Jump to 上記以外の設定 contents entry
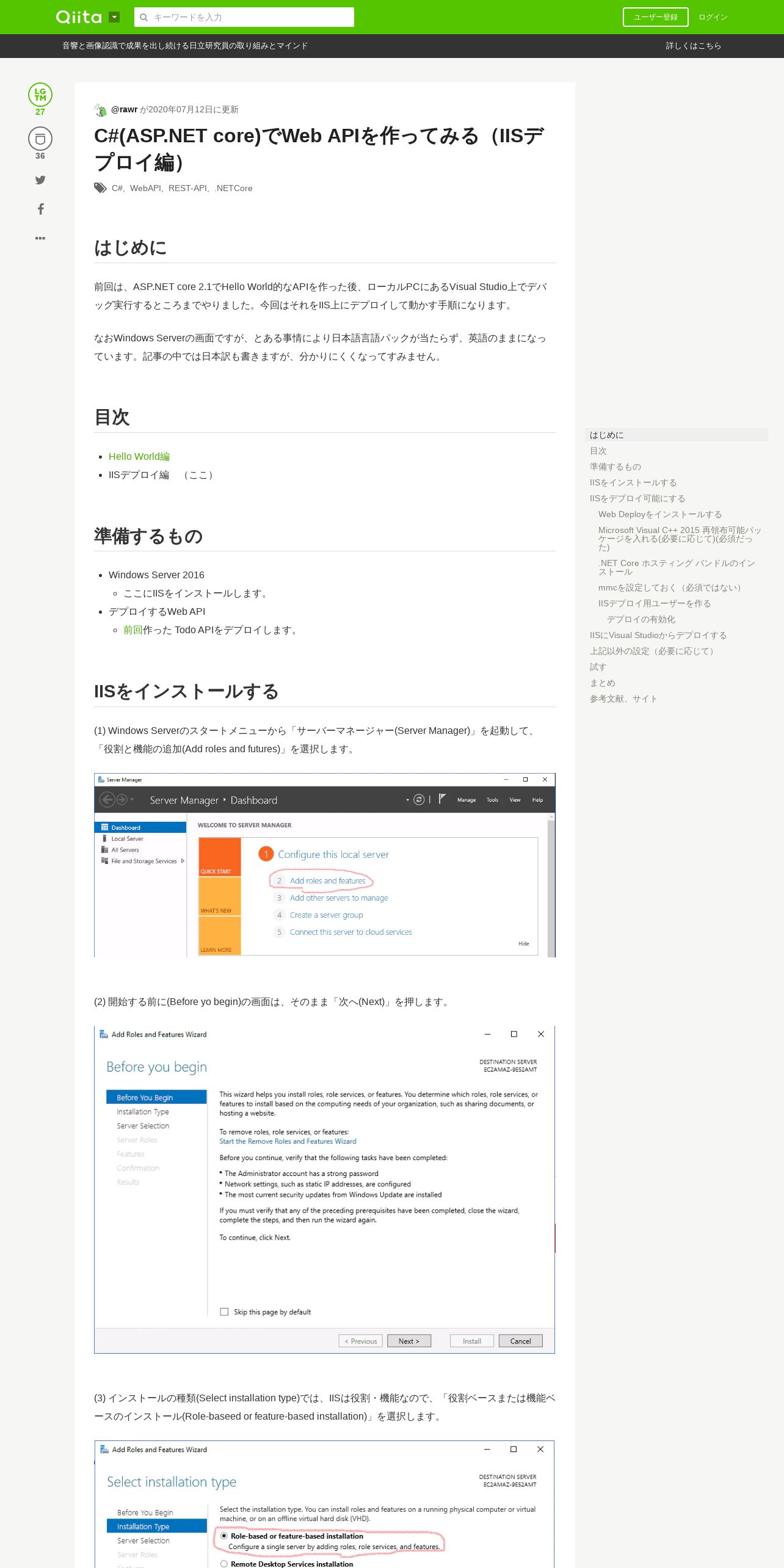Viewport: 784px width, 1568px height. (x=654, y=651)
